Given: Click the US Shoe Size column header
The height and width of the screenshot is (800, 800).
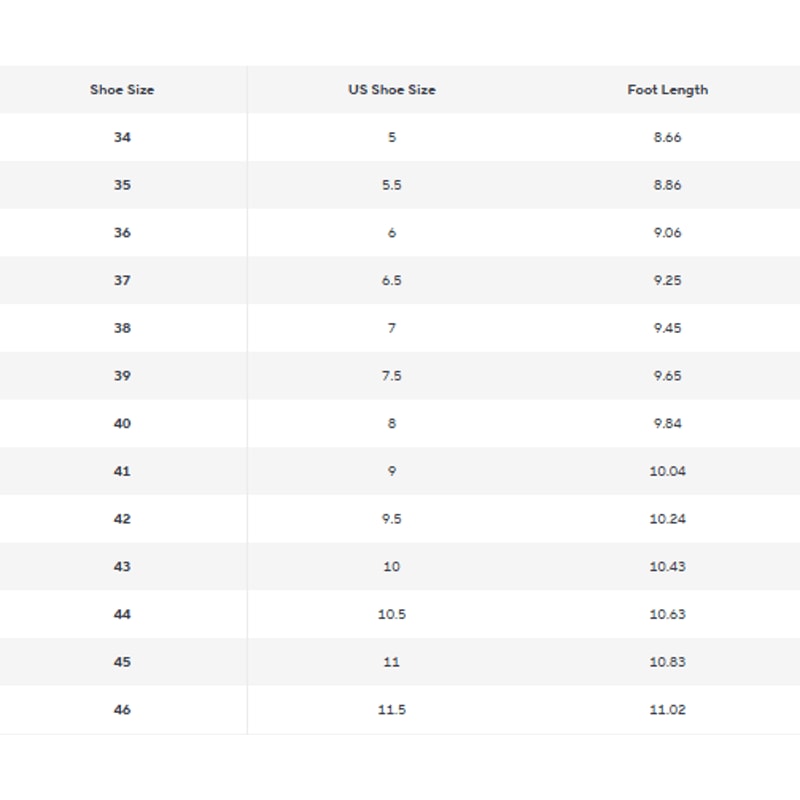Looking at the screenshot, I should (x=392, y=90).
